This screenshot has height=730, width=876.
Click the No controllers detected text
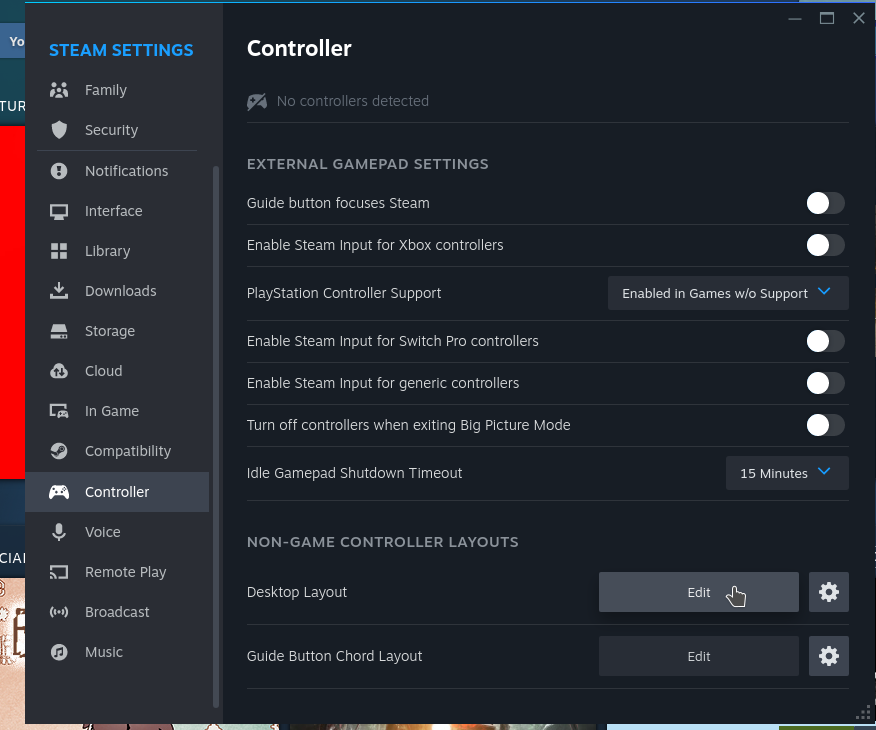pyautogui.click(x=353, y=101)
